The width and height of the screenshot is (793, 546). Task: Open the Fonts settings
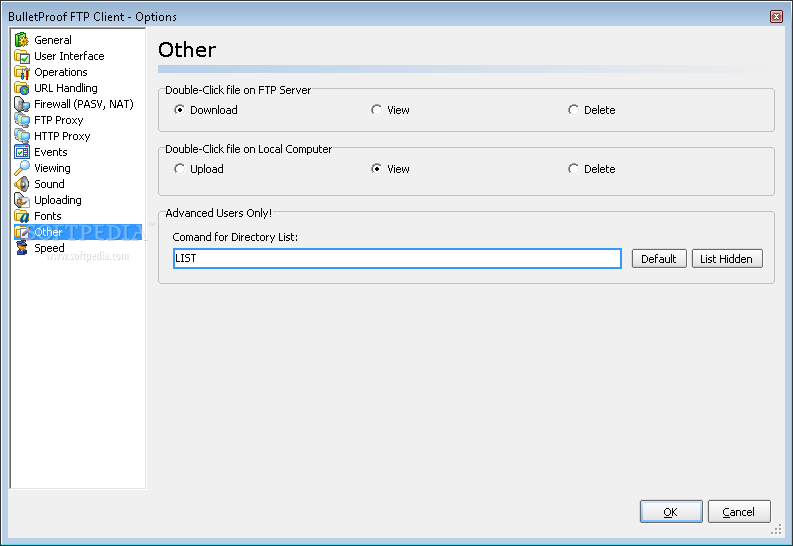[x=48, y=216]
